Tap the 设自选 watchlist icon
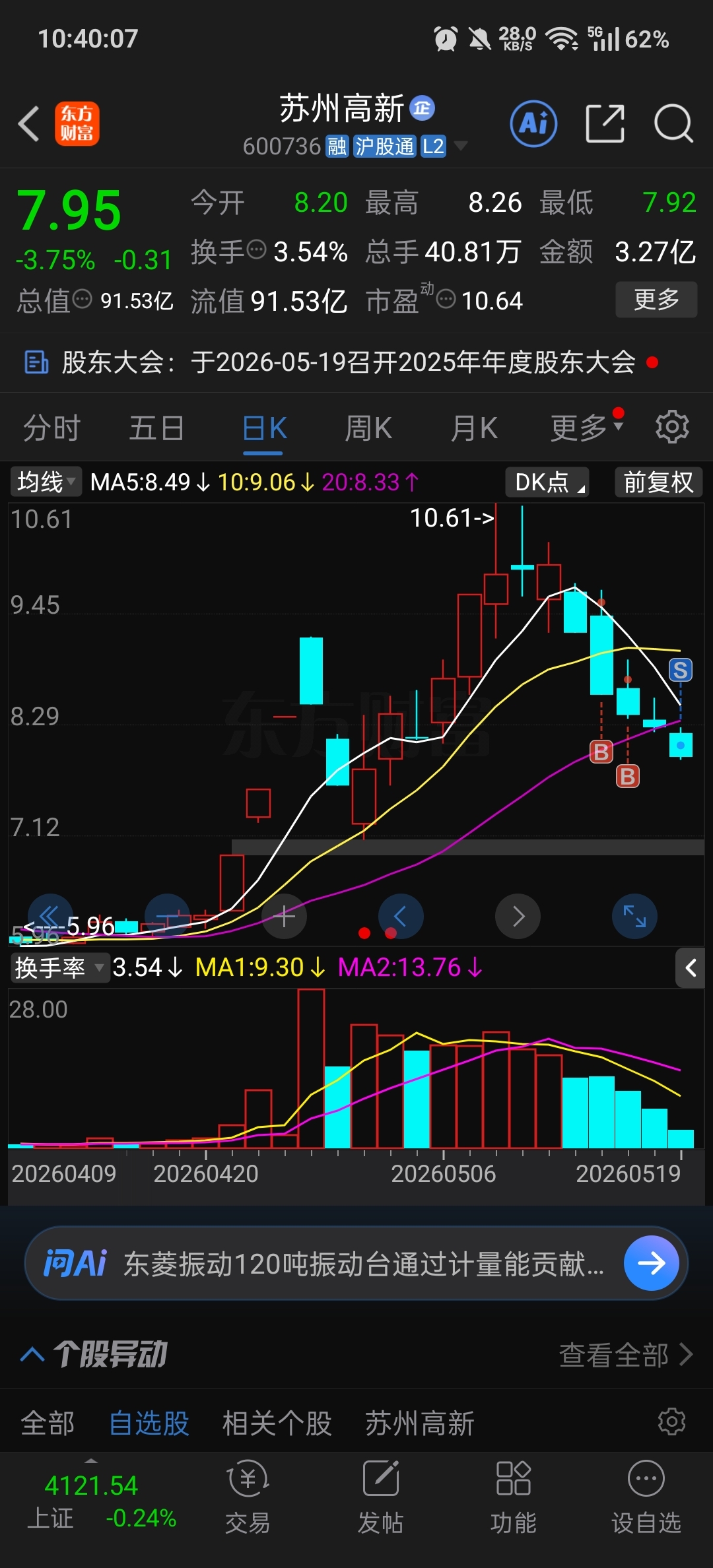Viewport: 713px width, 1568px height. [646, 1497]
